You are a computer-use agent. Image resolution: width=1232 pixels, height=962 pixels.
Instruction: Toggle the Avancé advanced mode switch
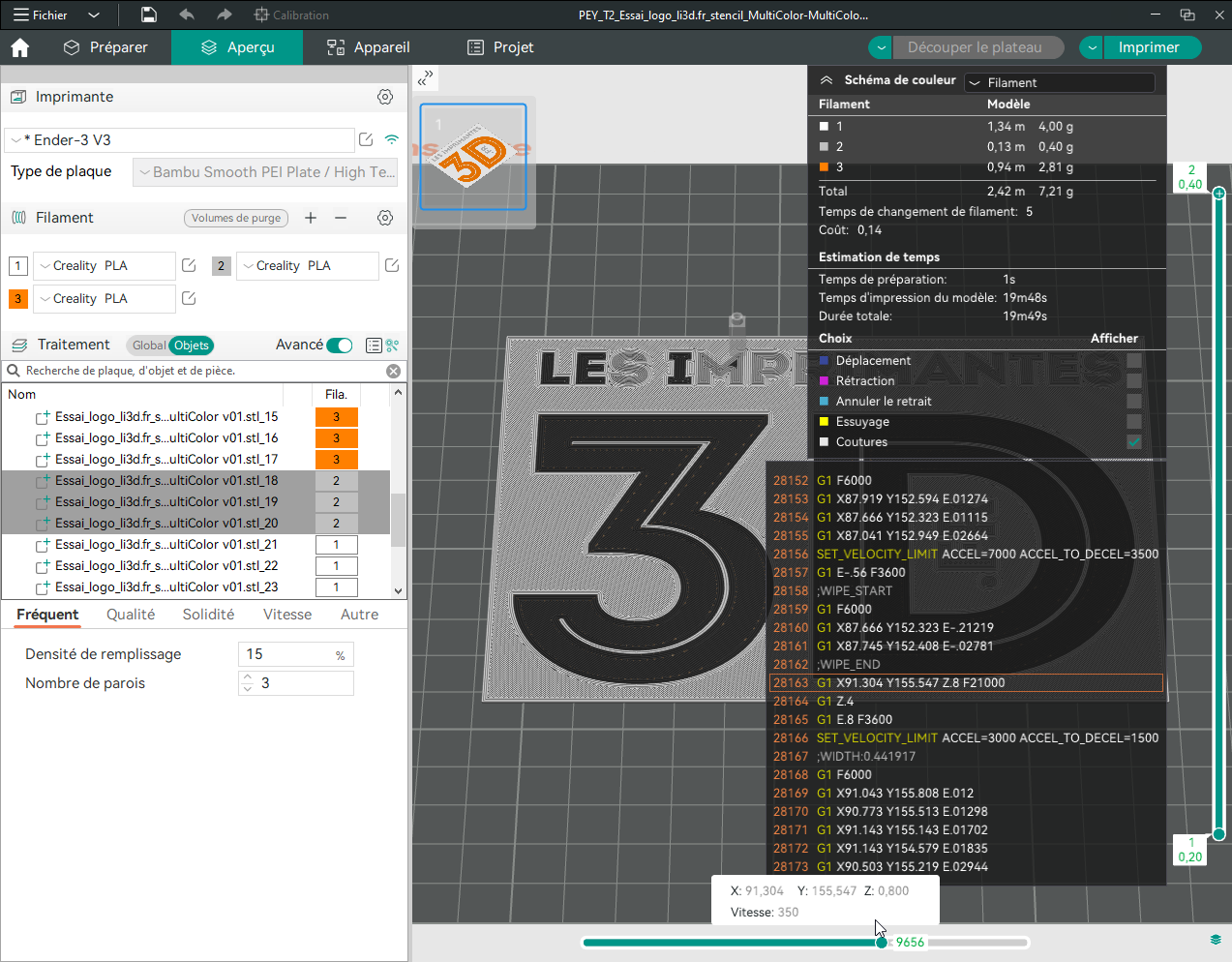point(339,346)
